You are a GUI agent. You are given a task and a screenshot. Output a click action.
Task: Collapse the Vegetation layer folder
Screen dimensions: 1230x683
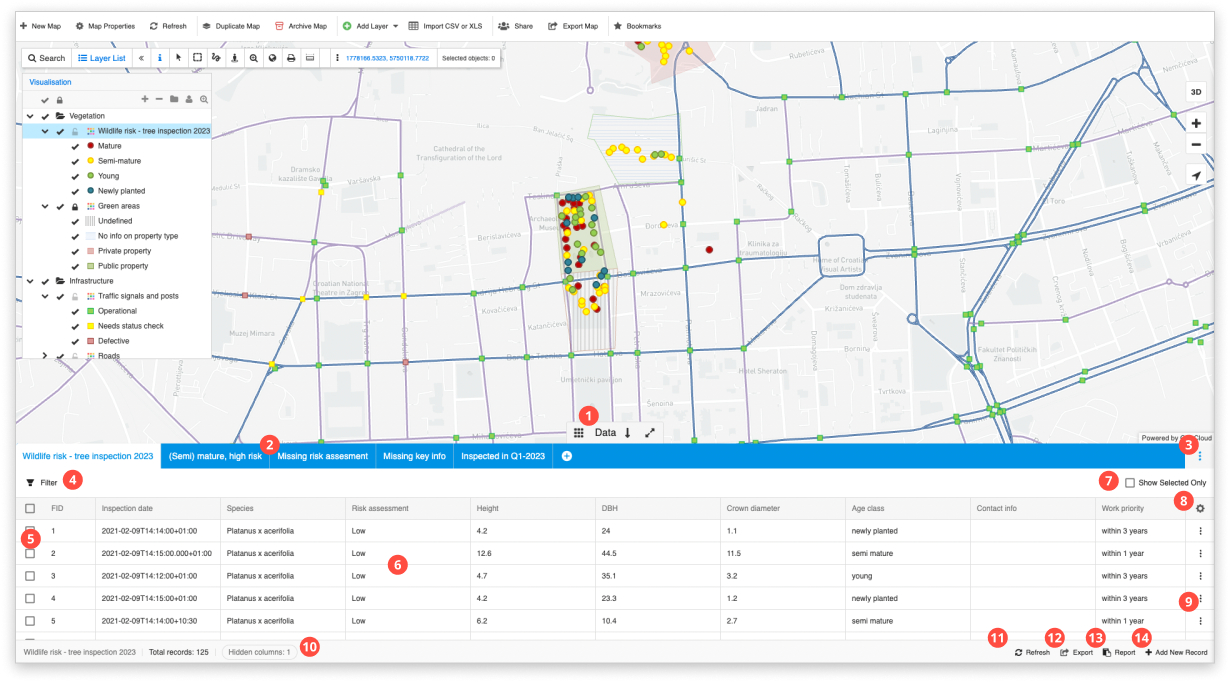pyautogui.click(x=31, y=115)
